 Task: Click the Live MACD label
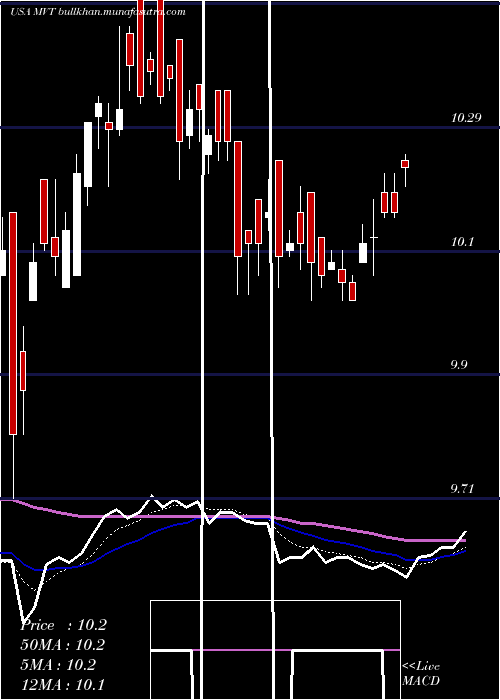[x=421, y=673]
